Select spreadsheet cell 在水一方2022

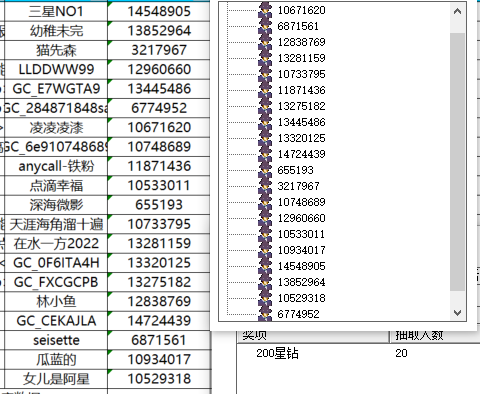pos(56,244)
